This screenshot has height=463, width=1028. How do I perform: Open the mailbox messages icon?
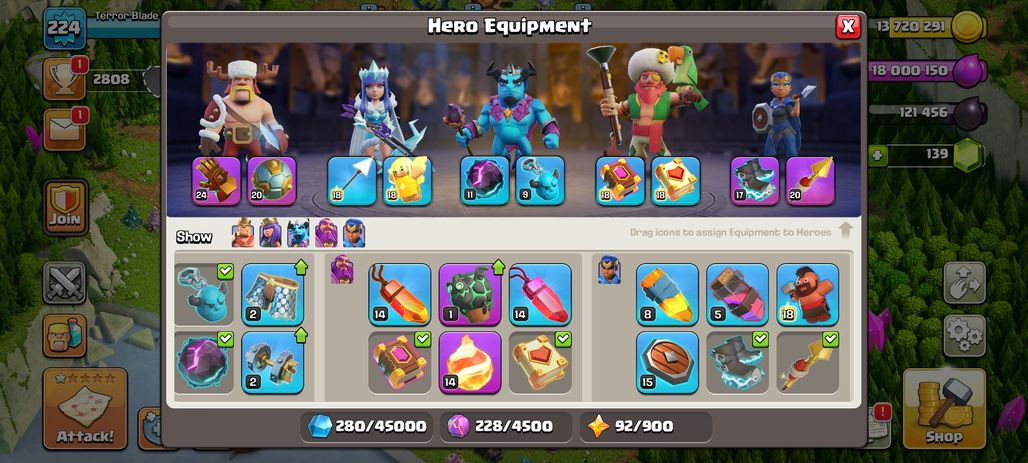coord(64,129)
